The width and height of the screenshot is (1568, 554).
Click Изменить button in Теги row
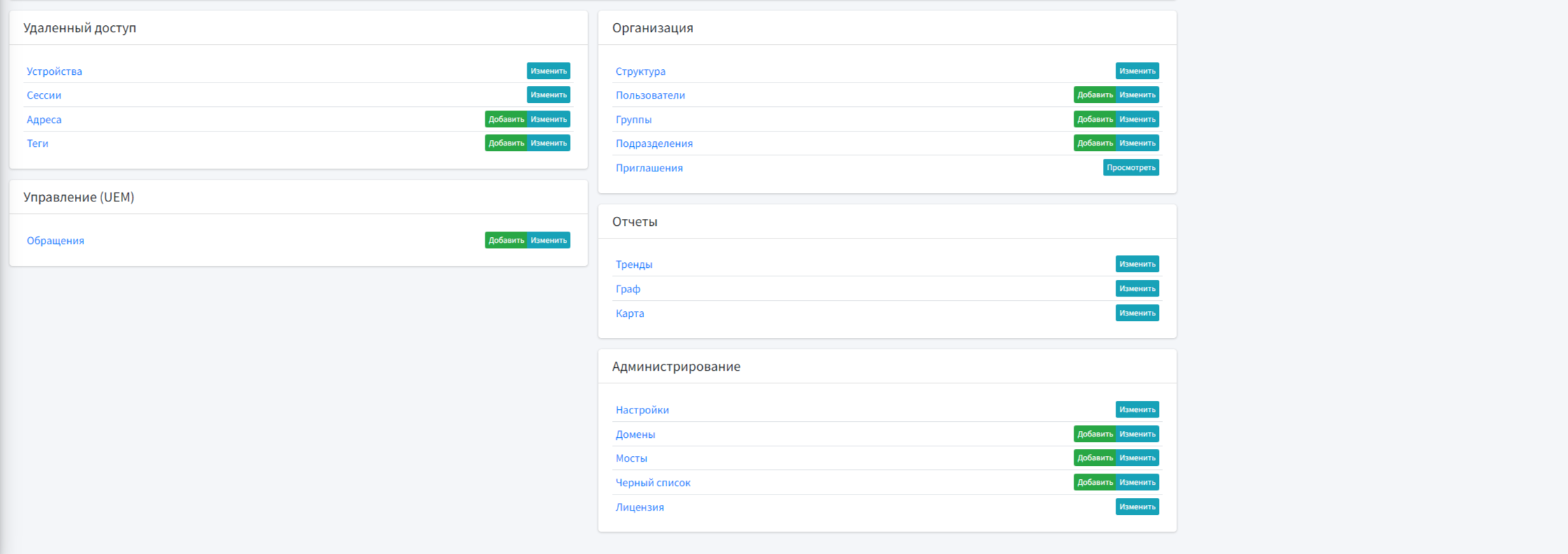(x=549, y=143)
